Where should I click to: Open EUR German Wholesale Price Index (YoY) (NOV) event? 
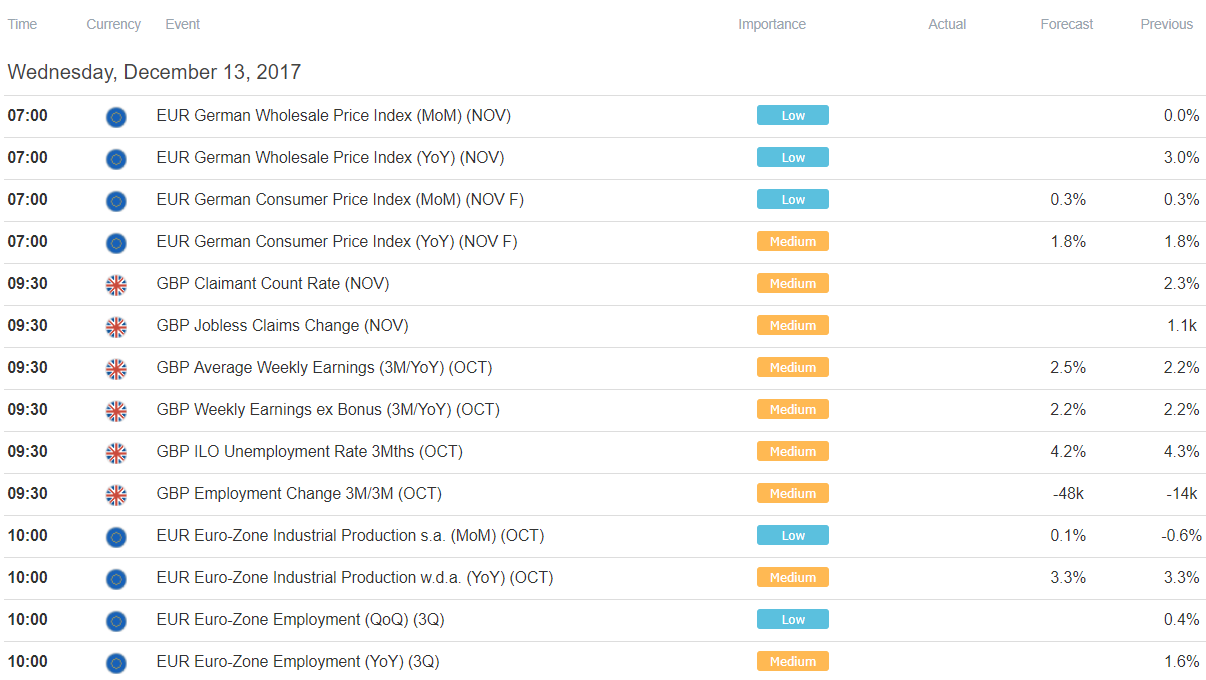tap(330, 158)
